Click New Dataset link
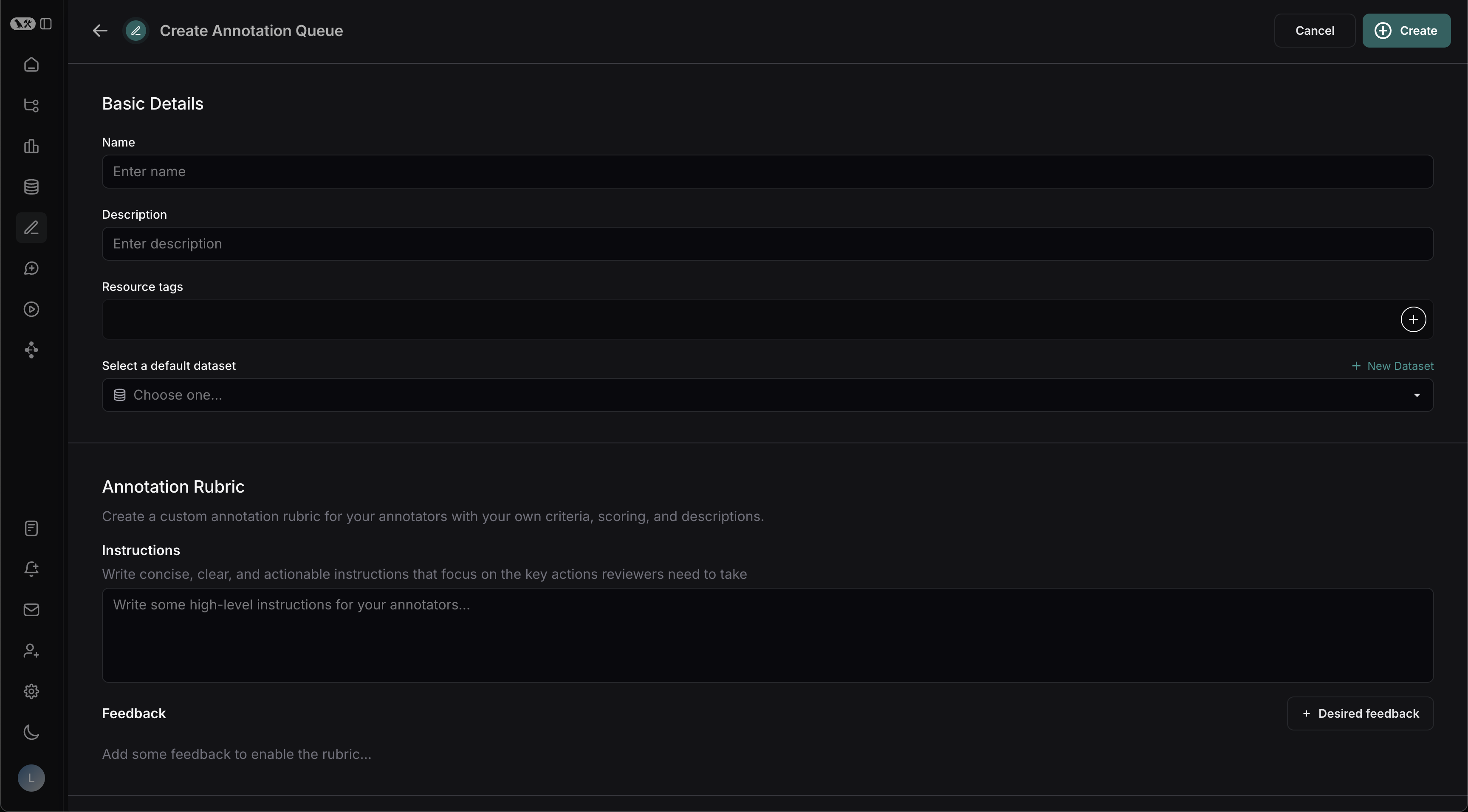Viewport: 1468px width, 812px height. [x=1393, y=365]
